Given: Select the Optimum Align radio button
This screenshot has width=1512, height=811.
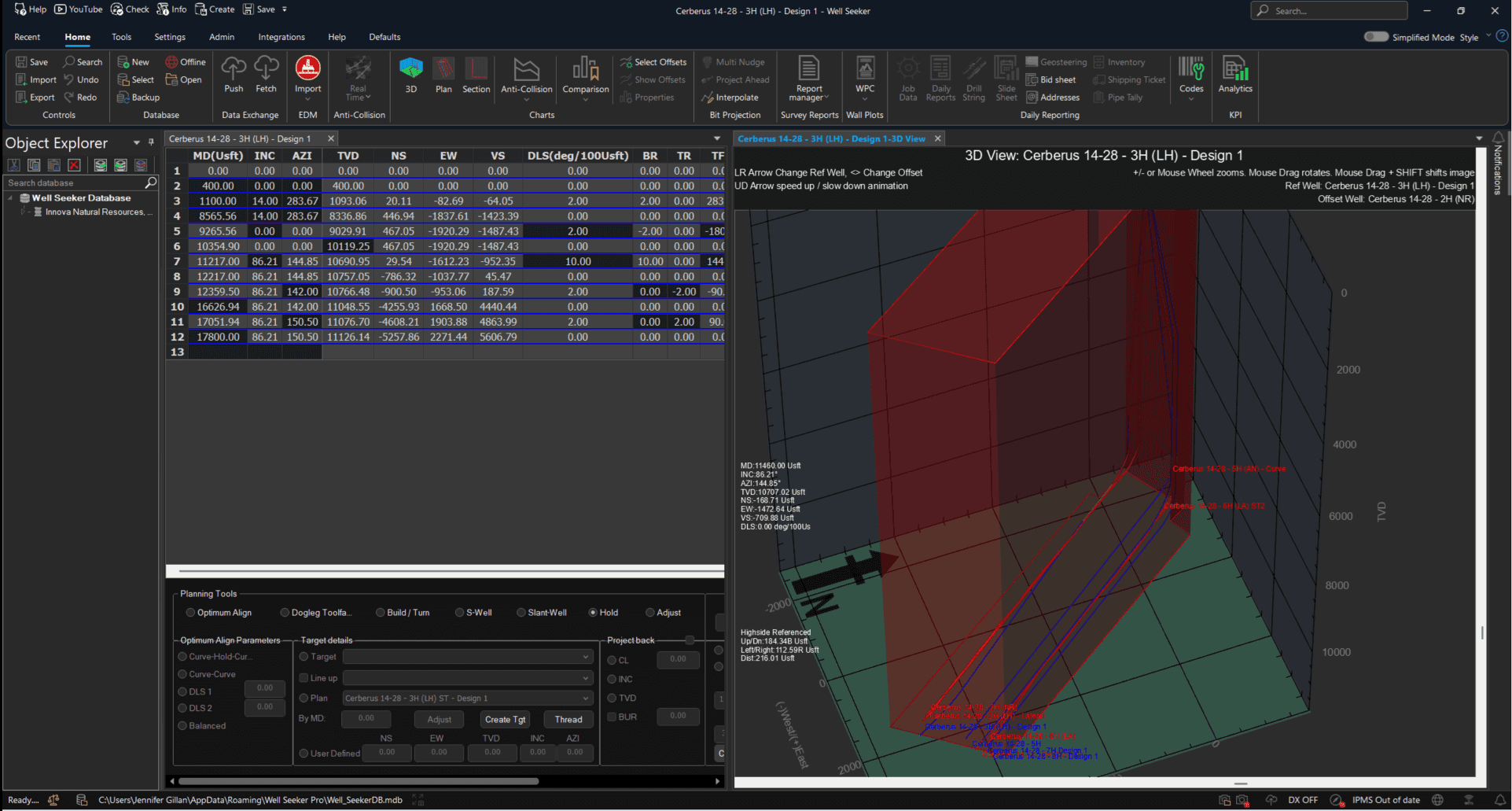Looking at the screenshot, I should [190, 613].
